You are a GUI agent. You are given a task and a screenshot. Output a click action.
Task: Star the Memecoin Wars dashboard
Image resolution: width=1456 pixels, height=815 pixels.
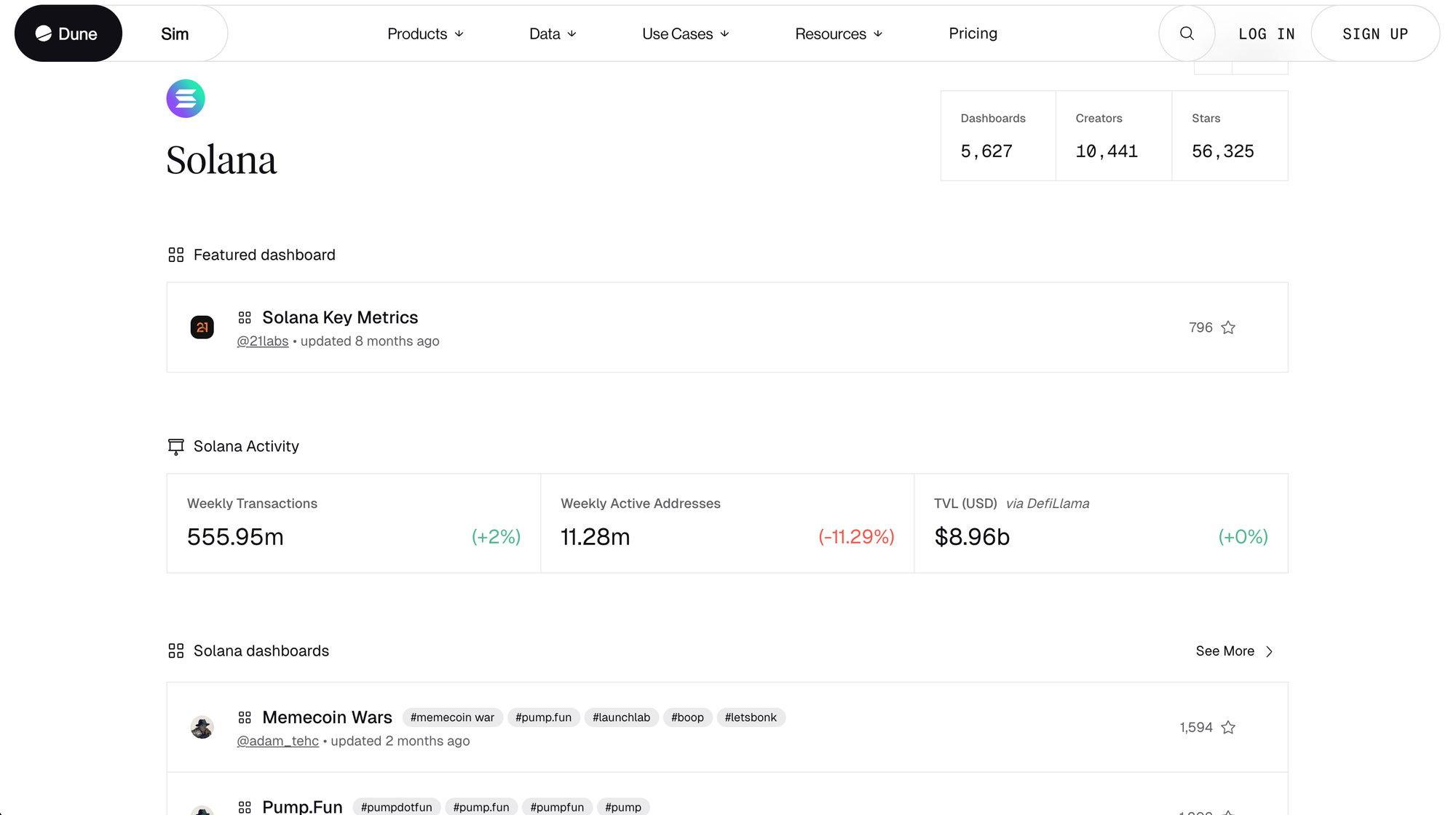click(x=1228, y=728)
